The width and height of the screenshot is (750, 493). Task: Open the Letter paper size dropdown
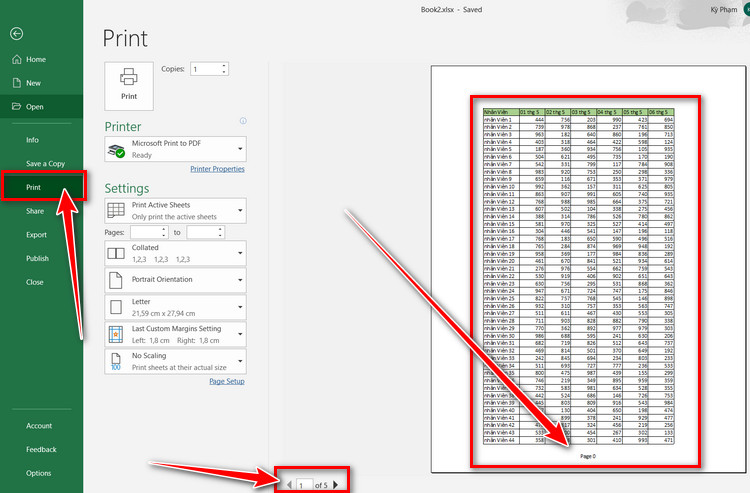[176, 307]
